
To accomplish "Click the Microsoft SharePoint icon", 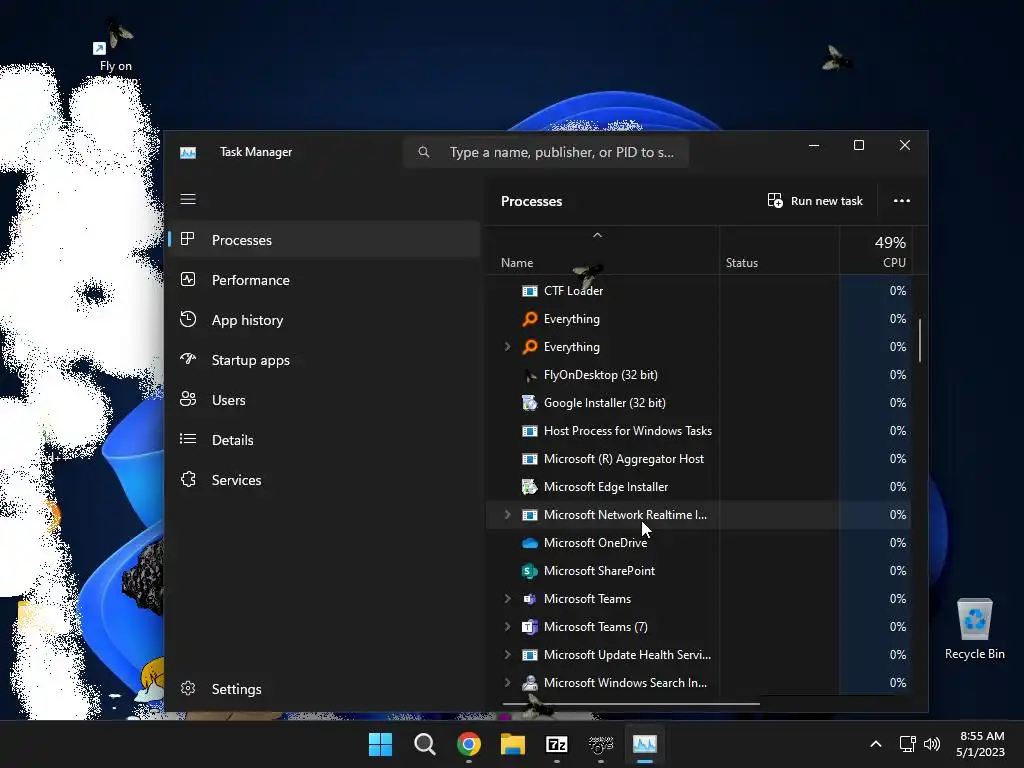I will tap(530, 571).
